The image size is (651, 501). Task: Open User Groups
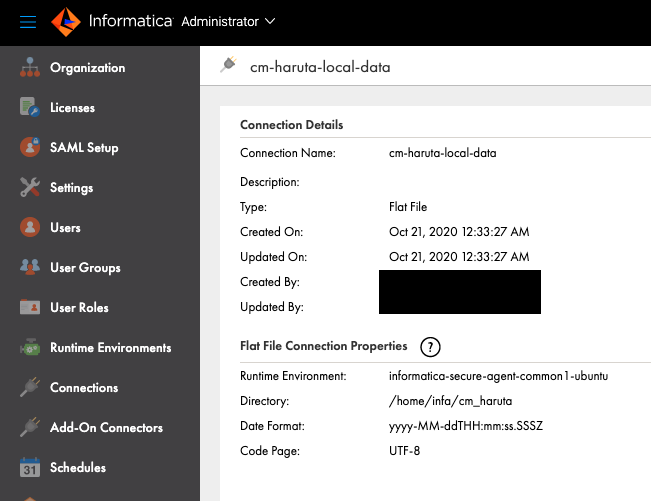tap(85, 268)
